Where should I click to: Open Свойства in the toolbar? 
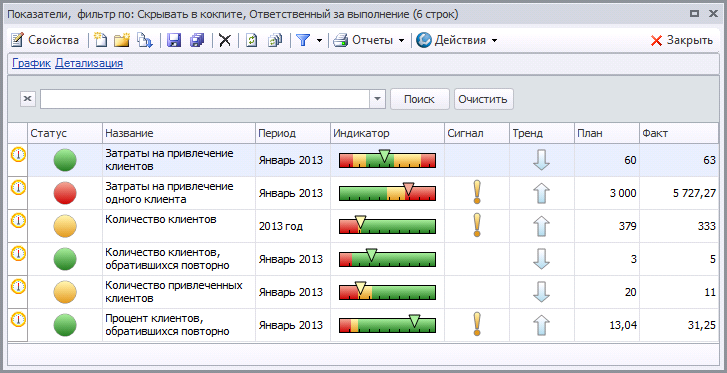pyautogui.click(x=45, y=40)
